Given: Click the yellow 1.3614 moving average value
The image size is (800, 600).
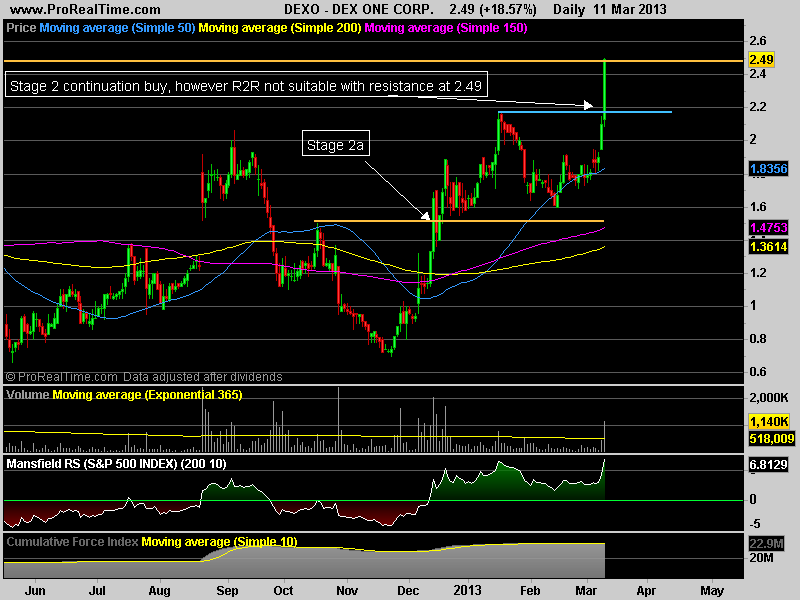Looking at the screenshot, I should point(768,247).
